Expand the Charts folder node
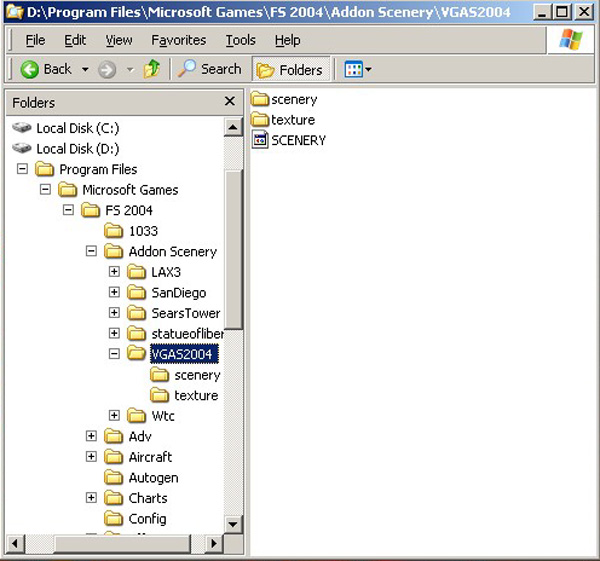Viewport: 600px width, 561px height. click(x=91, y=497)
